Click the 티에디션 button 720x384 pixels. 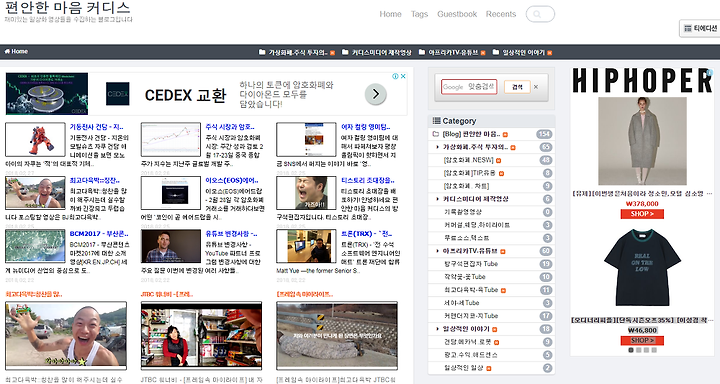pyautogui.click(x=700, y=28)
